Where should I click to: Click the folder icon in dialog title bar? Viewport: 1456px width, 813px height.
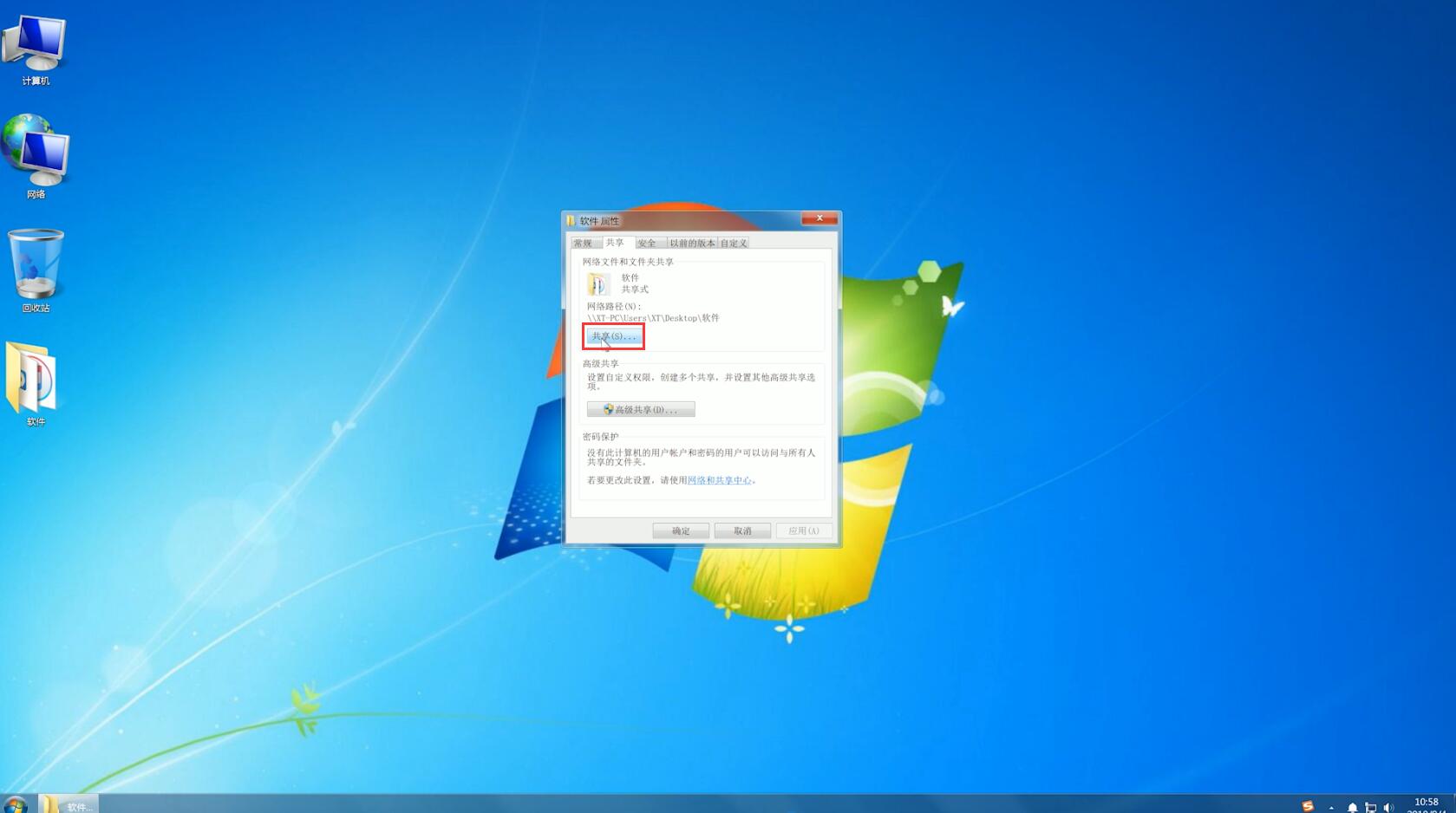click(571, 220)
